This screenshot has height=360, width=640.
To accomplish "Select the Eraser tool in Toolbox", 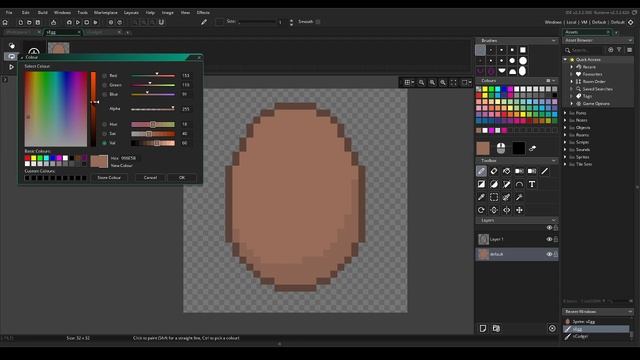I will point(494,171).
